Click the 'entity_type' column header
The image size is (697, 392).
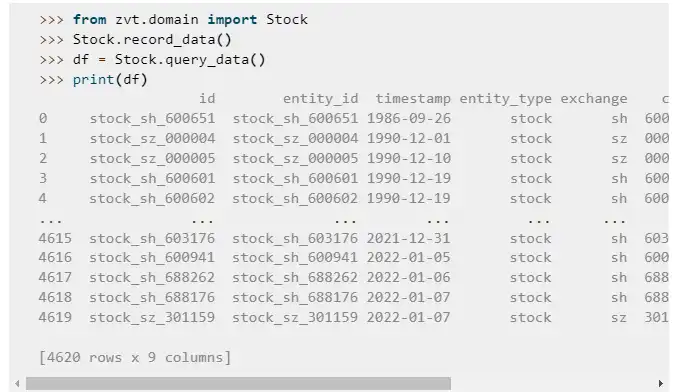coord(505,99)
